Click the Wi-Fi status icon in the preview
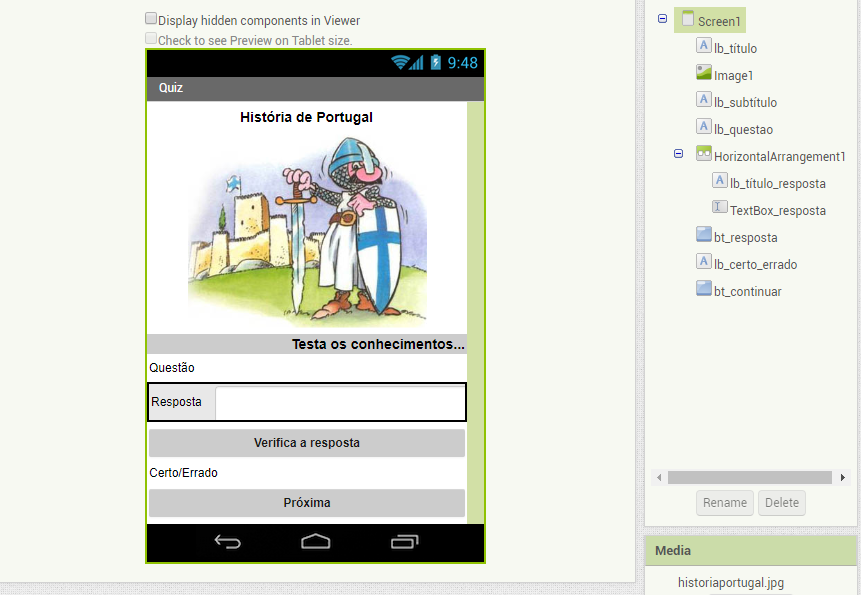The image size is (861, 595). coord(400,63)
